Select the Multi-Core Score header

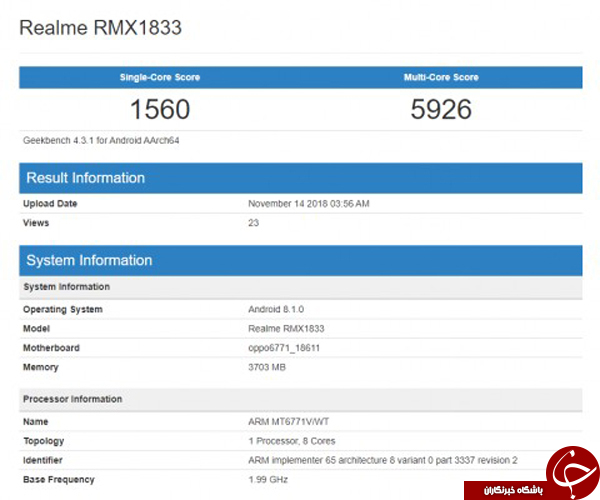441,77
